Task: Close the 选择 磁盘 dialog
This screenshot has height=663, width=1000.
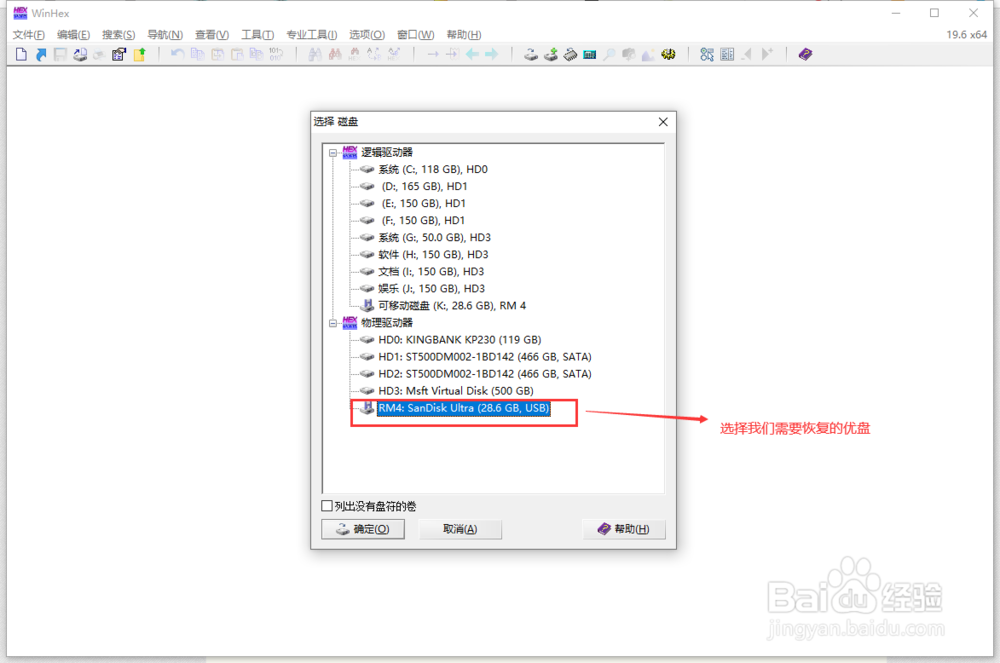Action: tap(663, 122)
